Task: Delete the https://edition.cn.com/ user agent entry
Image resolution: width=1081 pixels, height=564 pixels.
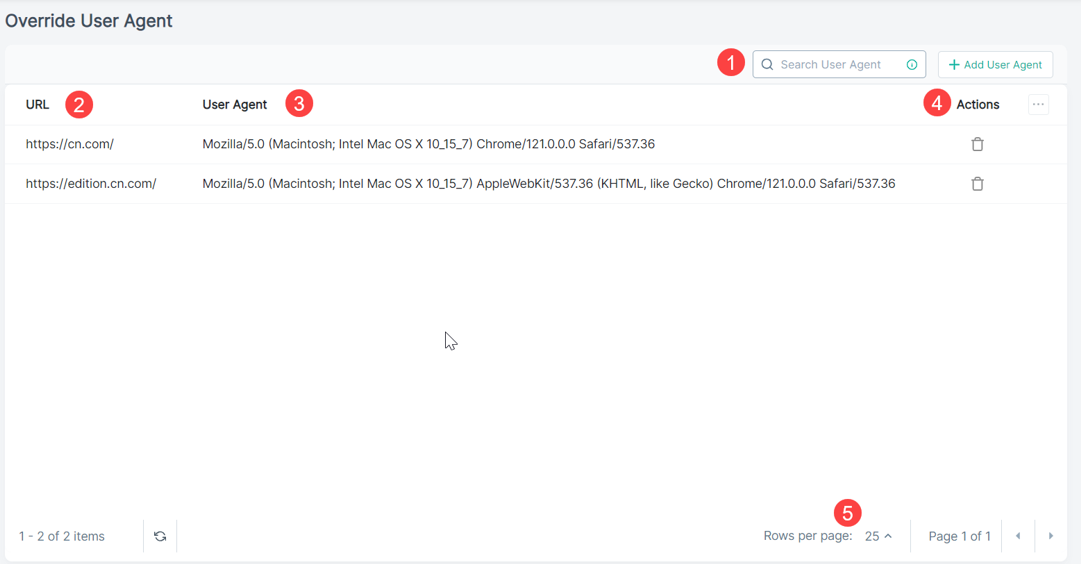Action: click(x=977, y=184)
